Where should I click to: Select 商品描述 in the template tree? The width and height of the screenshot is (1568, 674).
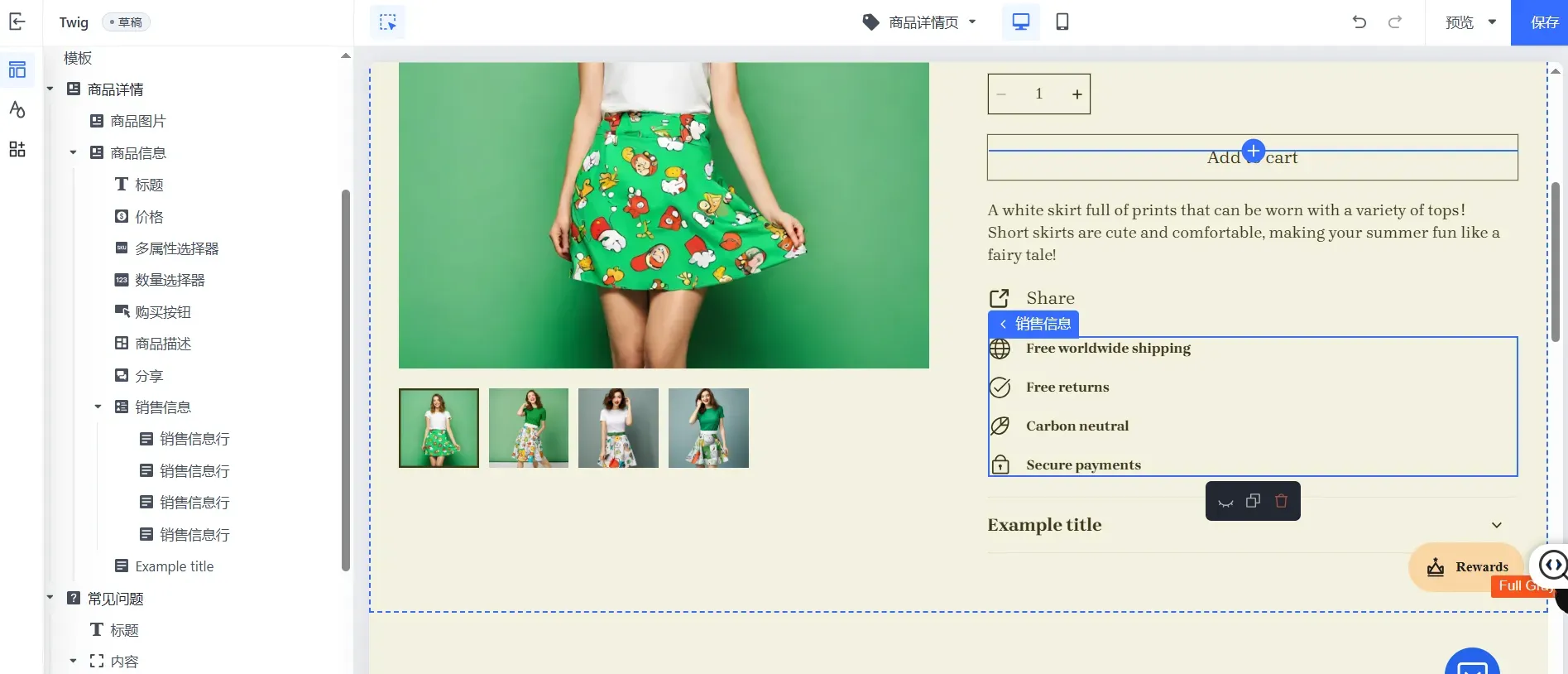click(163, 344)
